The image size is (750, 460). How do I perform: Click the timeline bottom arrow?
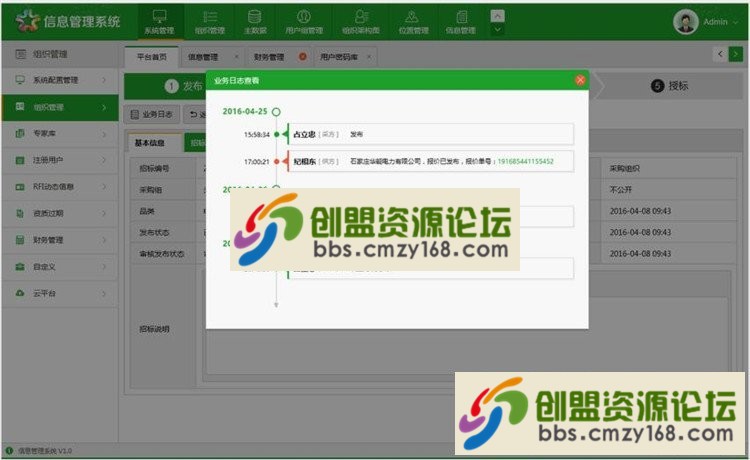[276, 305]
